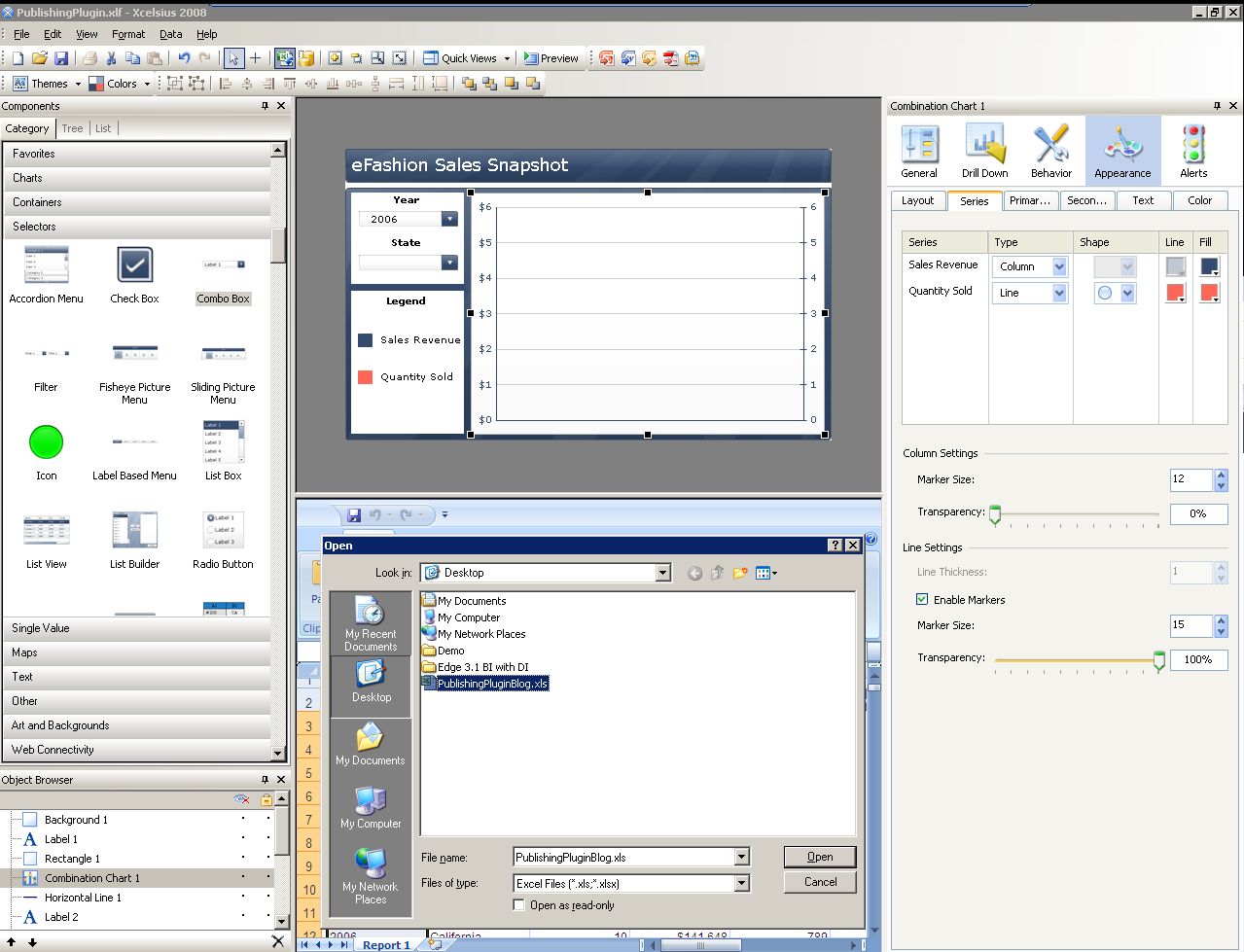Open the Themes dropdown
The width and height of the screenshot is (1244, 952).
point(46,84)
